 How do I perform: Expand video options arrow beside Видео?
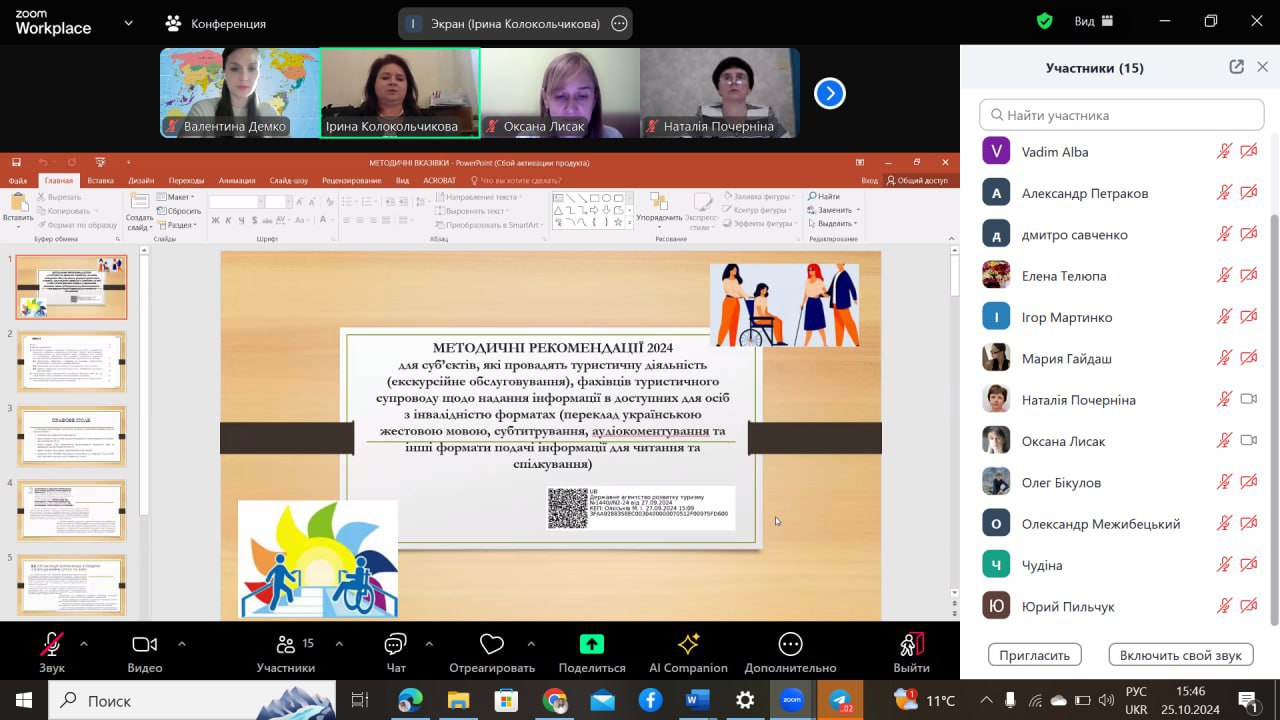pyautogui.click(x=181, y=644)
